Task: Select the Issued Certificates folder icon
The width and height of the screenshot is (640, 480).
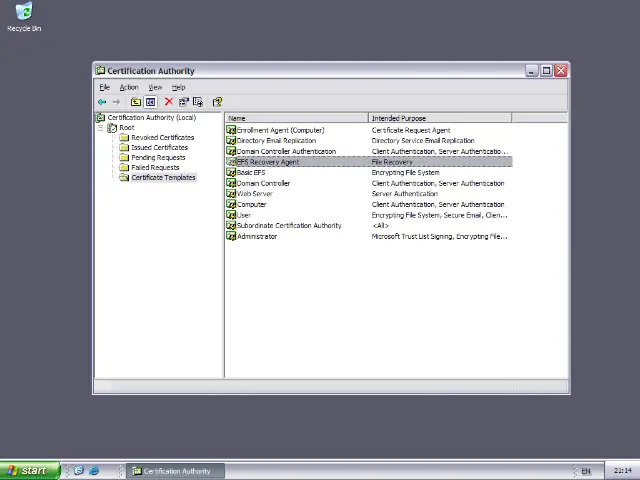Action: (x=124, y=147)
